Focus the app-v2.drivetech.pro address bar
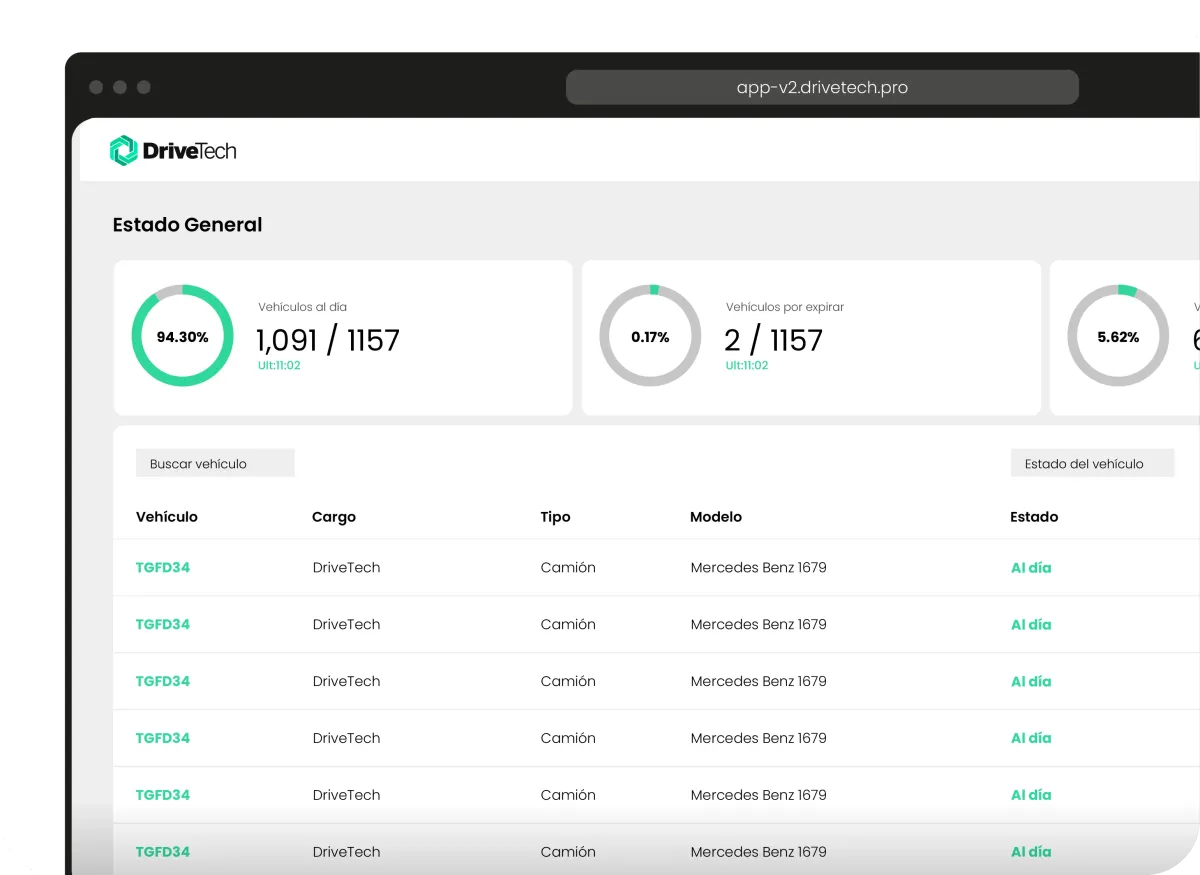 pos(821,87)
